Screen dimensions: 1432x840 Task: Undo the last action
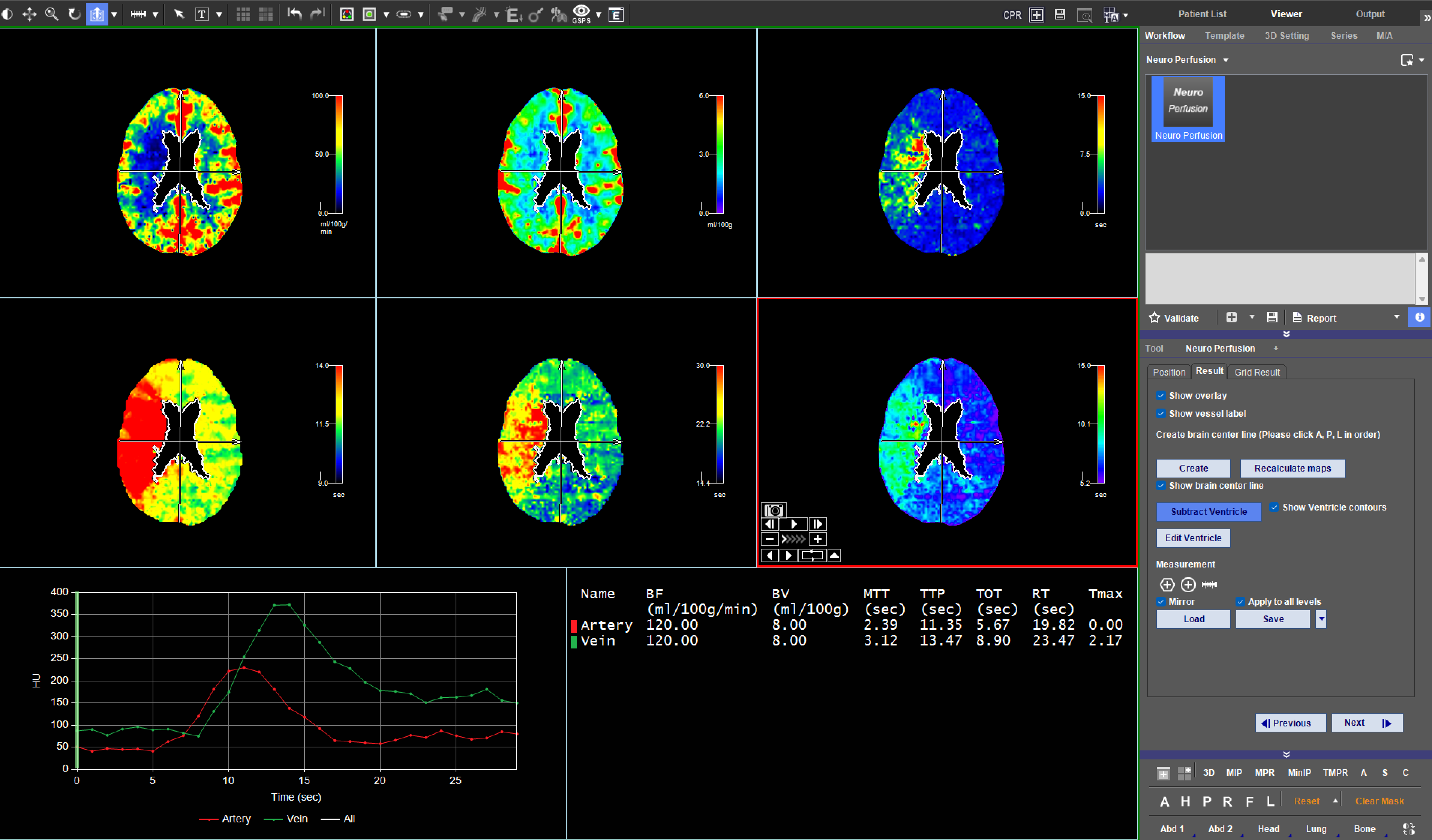[x=294, y=14]
